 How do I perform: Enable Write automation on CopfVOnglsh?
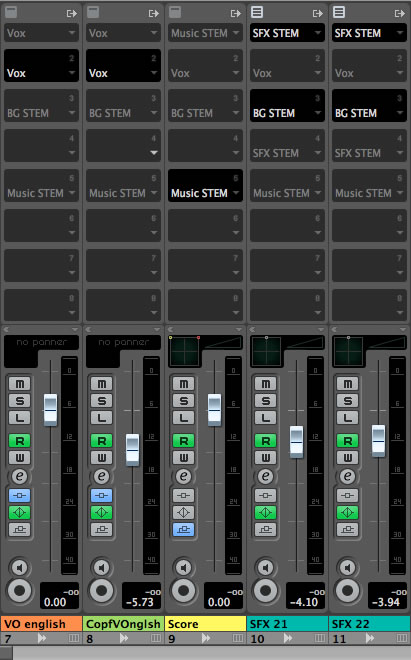(101, 458)
